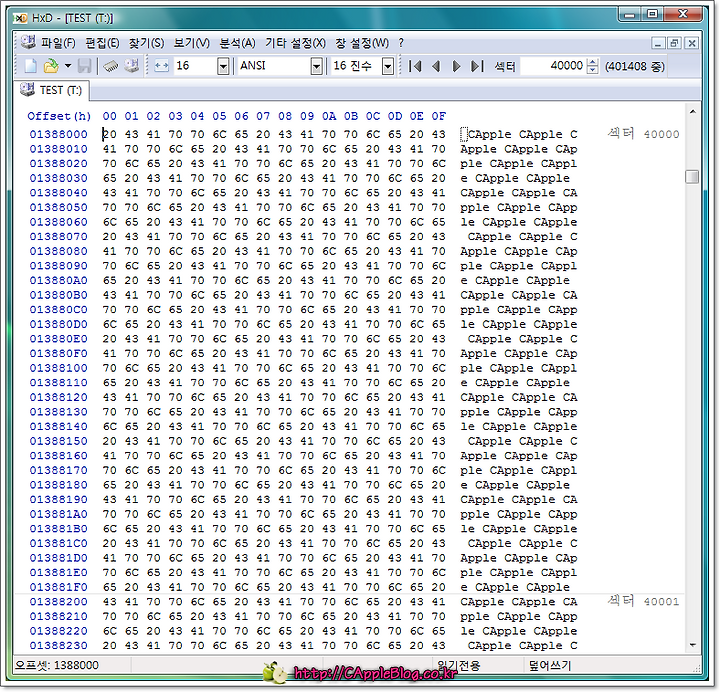Open the bytes per row dropdown arrow
This screenshot has width=720, height=692.
click(223, 67)
